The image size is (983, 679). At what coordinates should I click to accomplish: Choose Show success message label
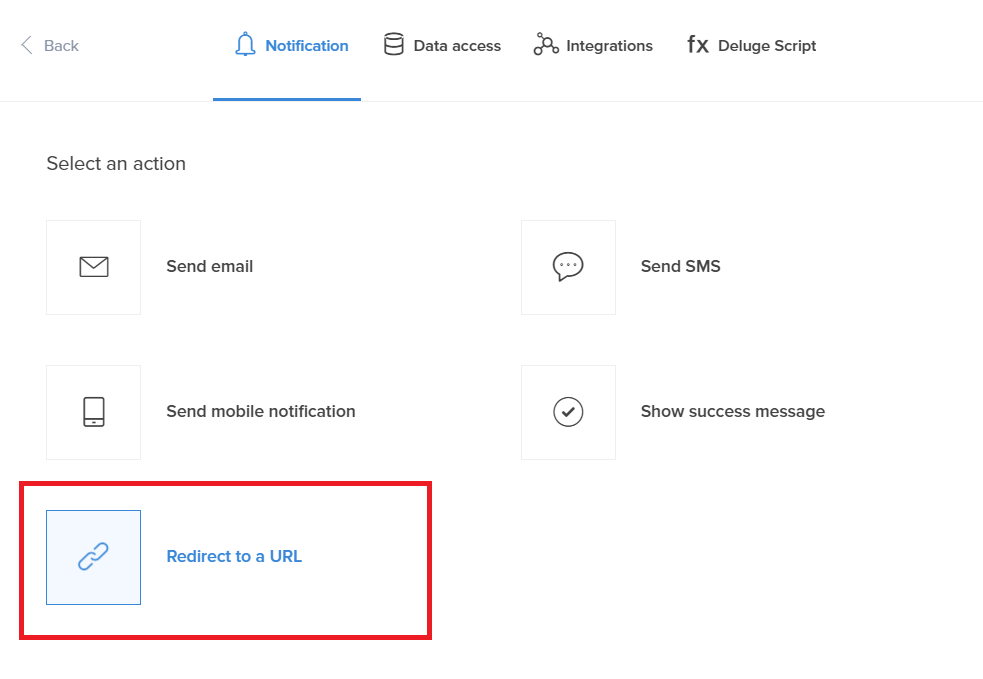coord(732,412)
